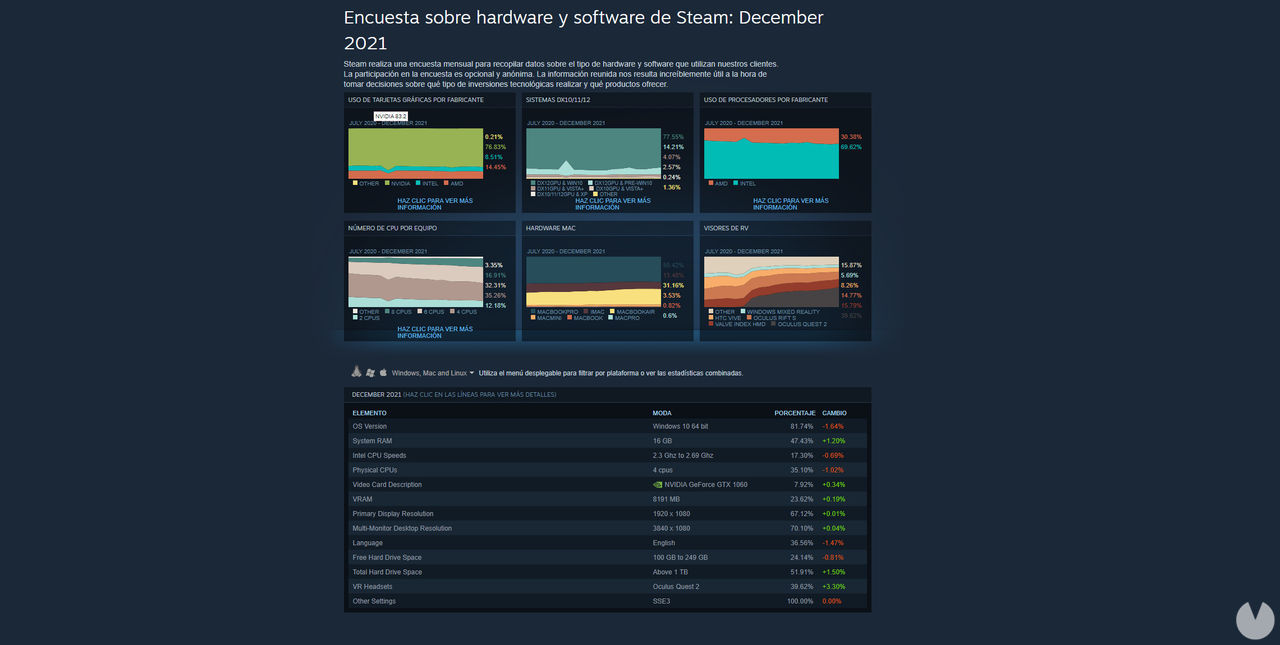Image resolution: width=1280 pixels, height=645 pixels.
Task: Expand the System RAM row
Action: point(607,441)
